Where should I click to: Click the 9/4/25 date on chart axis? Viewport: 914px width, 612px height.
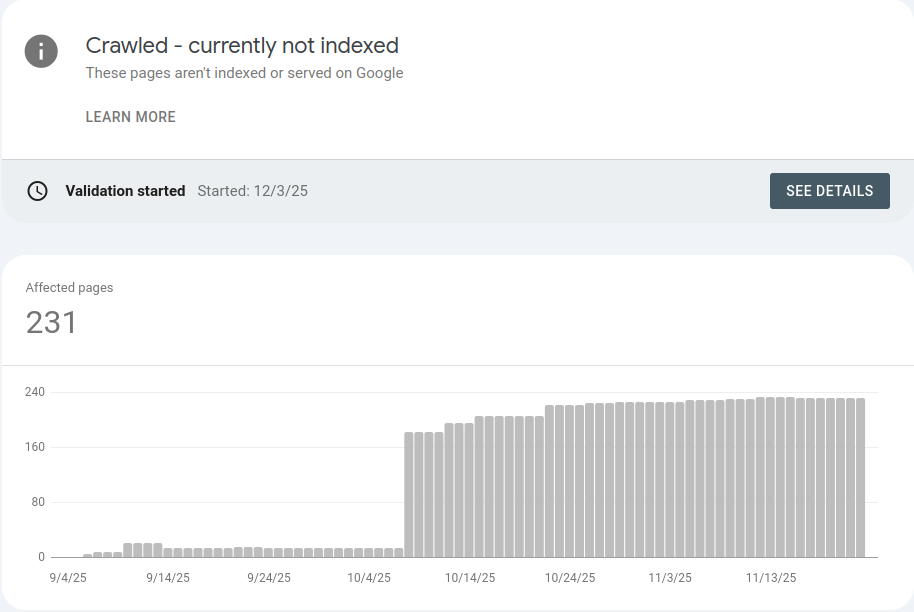tap(68, 578)
